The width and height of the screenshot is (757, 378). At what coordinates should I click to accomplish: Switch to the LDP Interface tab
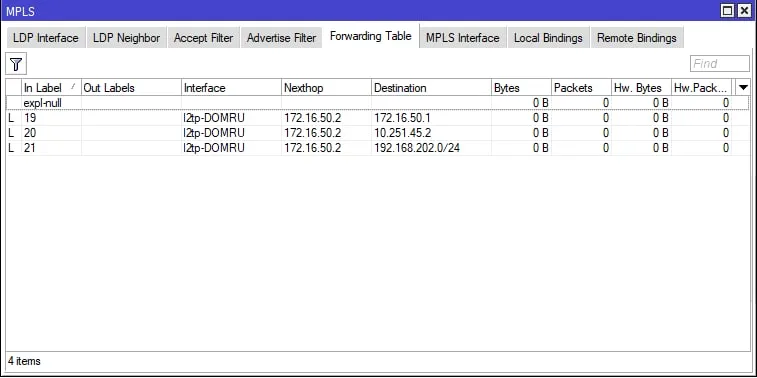[45, 38]
